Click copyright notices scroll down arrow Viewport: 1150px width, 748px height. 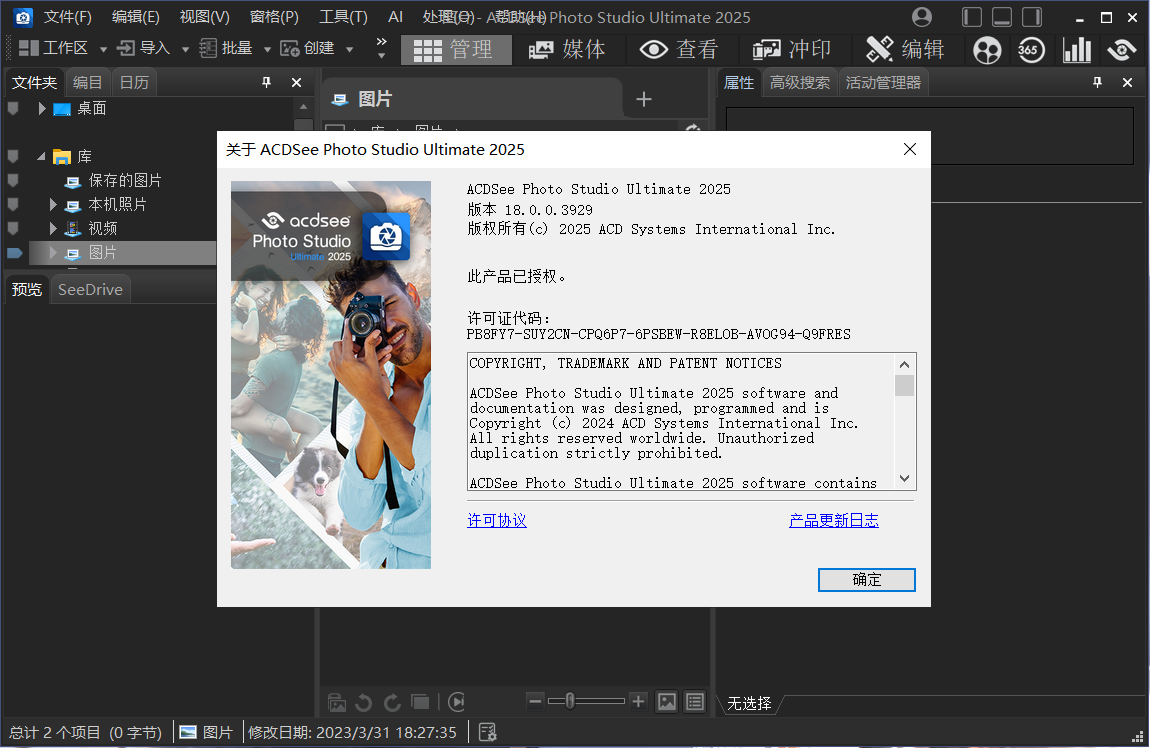pyautogui.click(x=904, y=479)
